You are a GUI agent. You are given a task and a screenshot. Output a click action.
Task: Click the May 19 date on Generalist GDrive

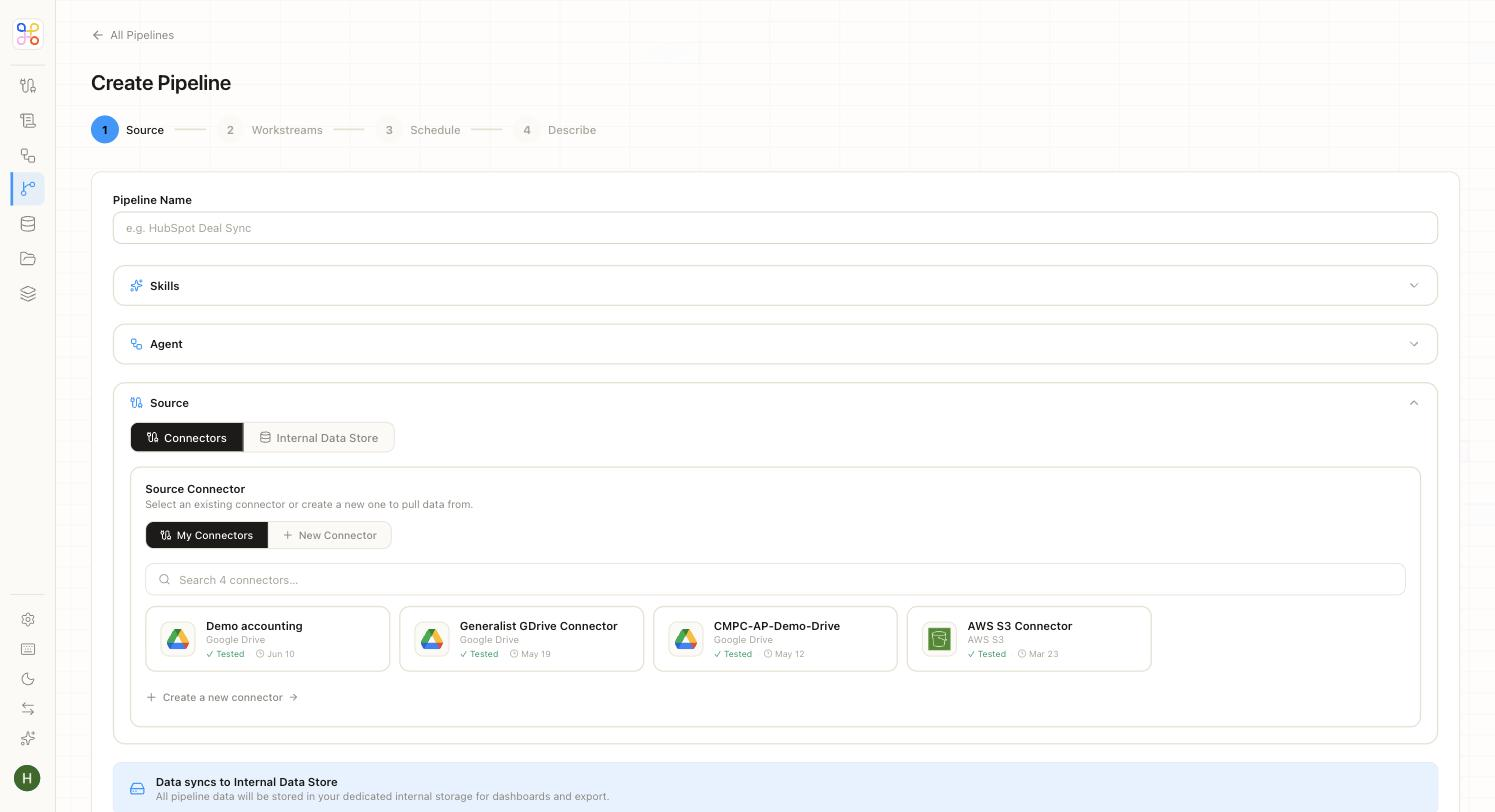pos(530,654)
